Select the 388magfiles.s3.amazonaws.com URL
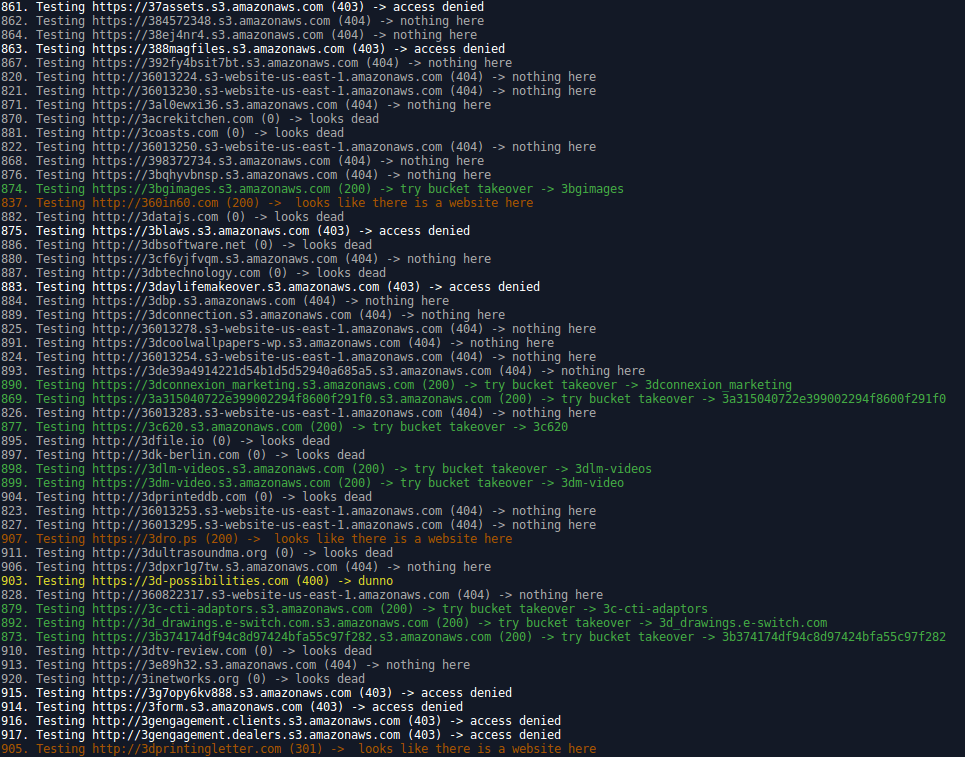The image size is (965, 757). point(218,49)
